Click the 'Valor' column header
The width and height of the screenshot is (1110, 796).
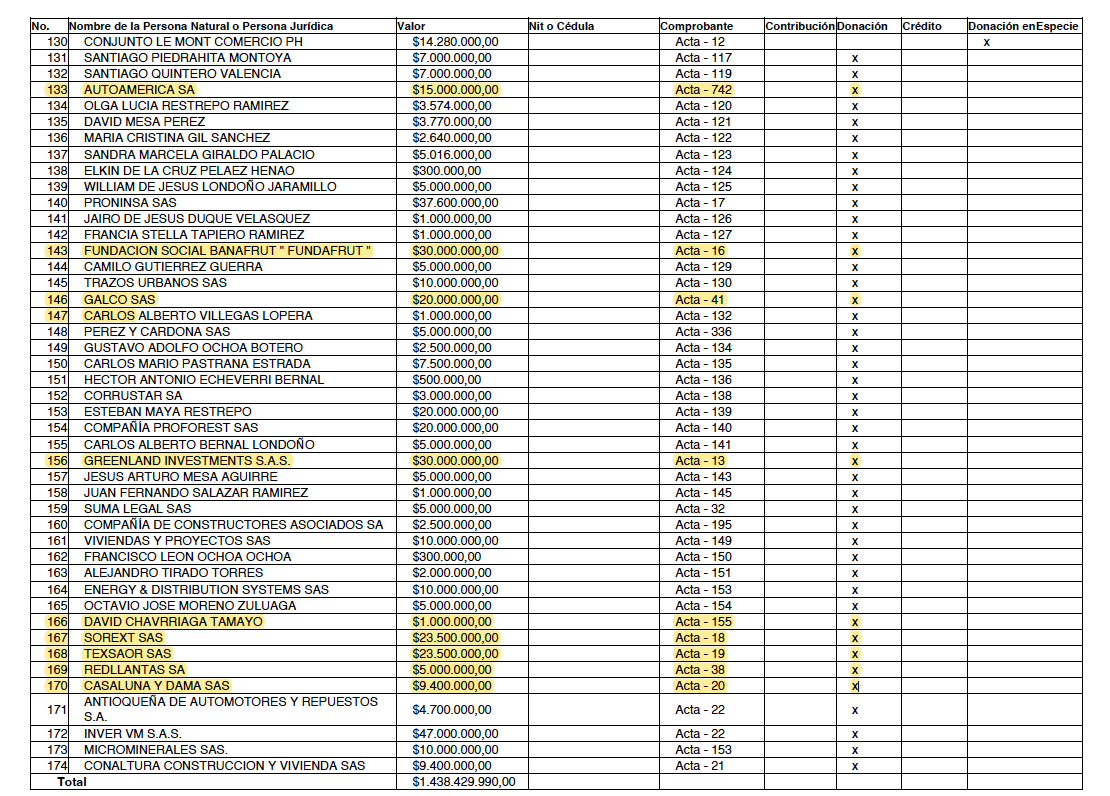coord(411,26)
